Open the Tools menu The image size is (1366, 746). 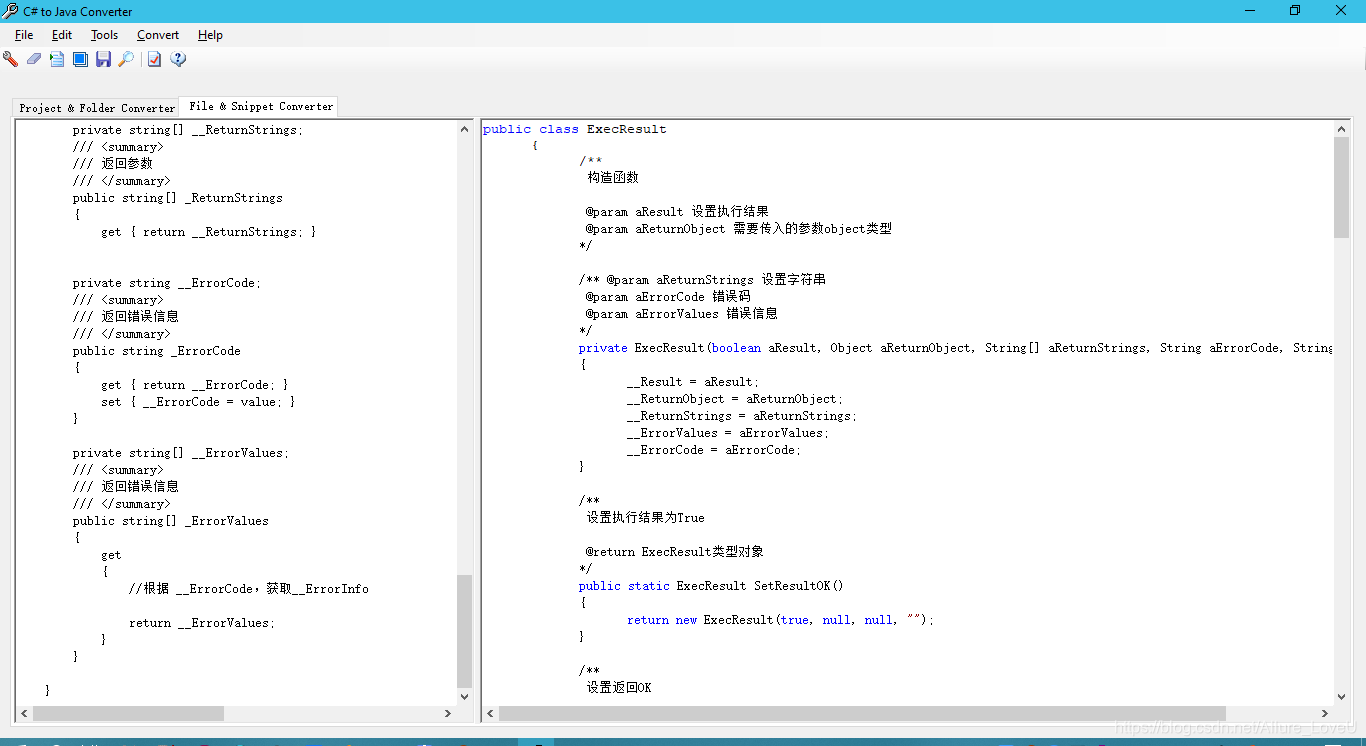click(104, 34)
